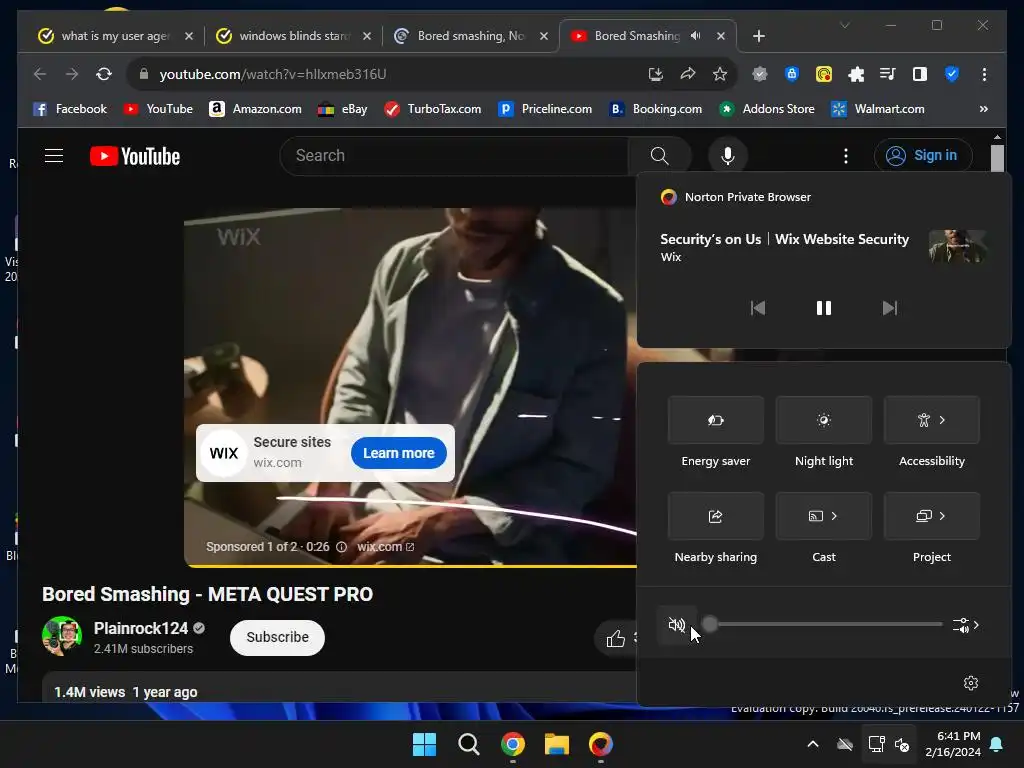
Task: Open the Walmart.com bookmark
Action: pos(878,109)
